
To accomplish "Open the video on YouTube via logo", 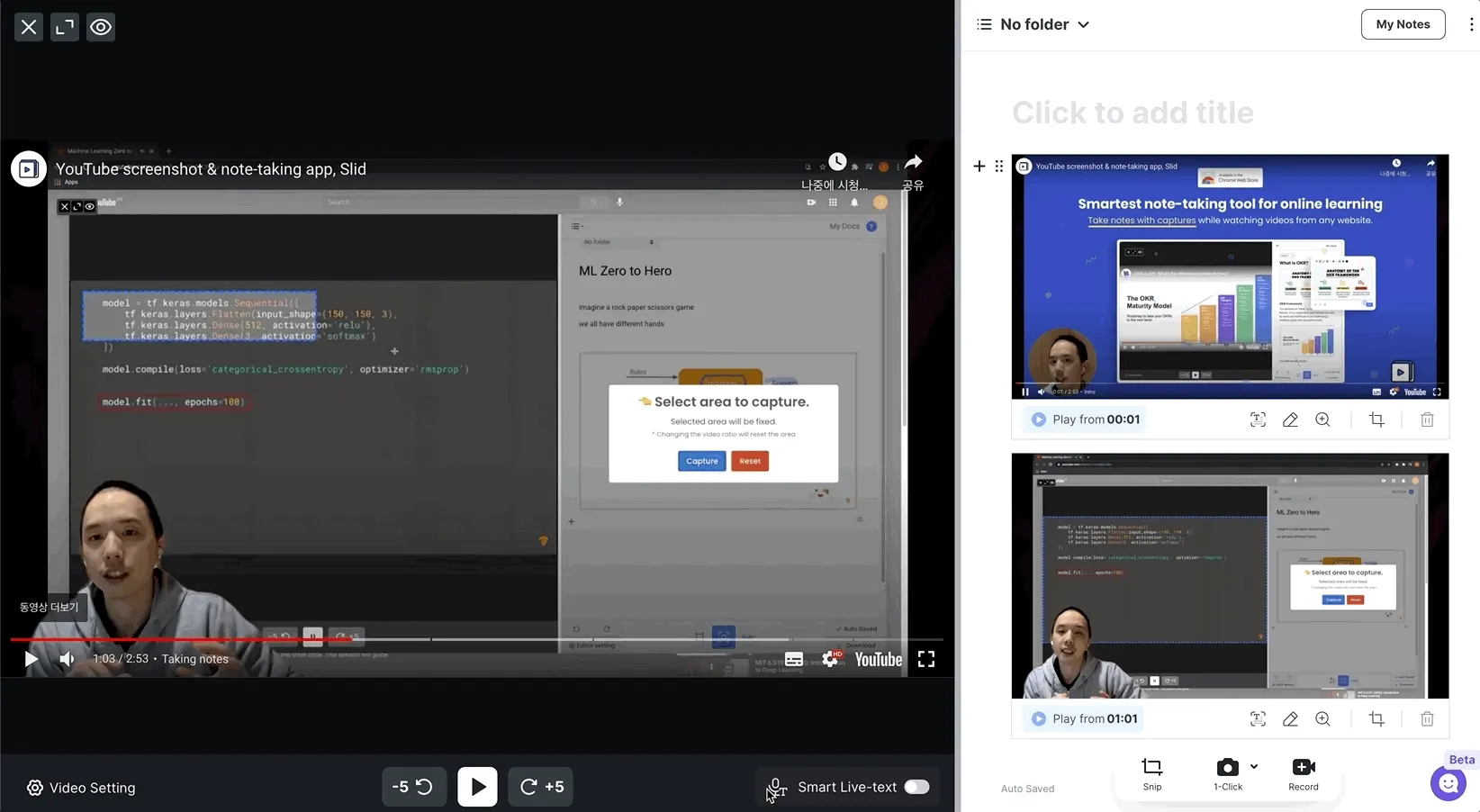I will pyautogui.click(x=879, y=659).
